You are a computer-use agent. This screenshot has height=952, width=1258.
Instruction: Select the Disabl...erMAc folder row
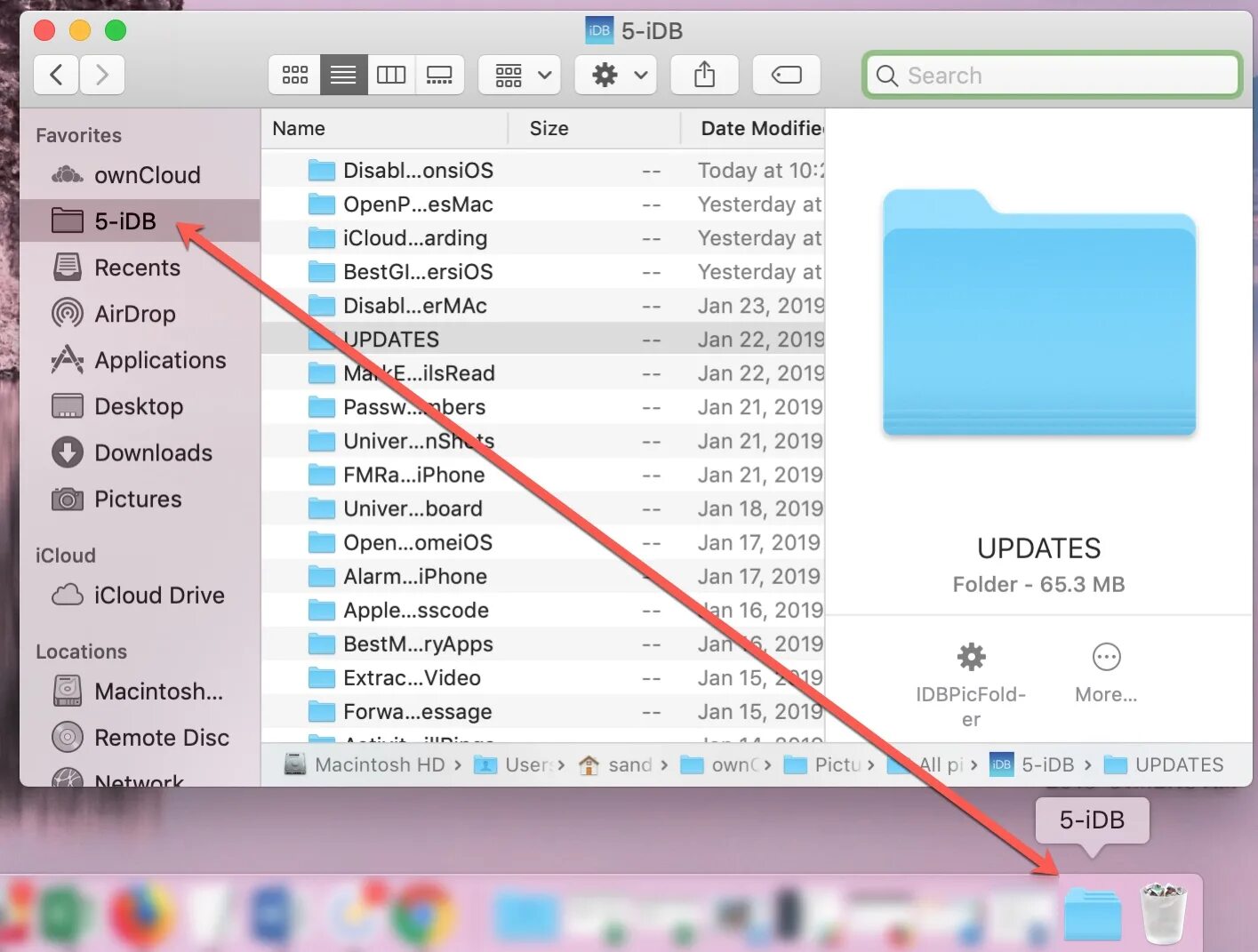[x=543, y=305]
